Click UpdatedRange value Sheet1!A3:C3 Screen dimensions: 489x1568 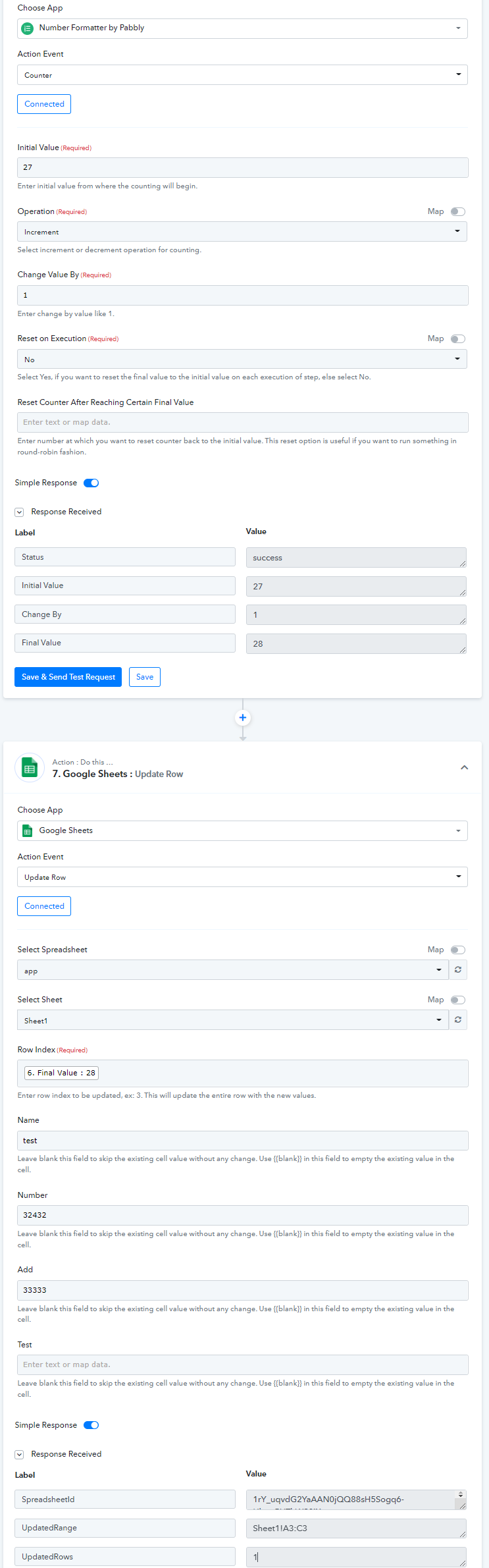click(356, 1528)
